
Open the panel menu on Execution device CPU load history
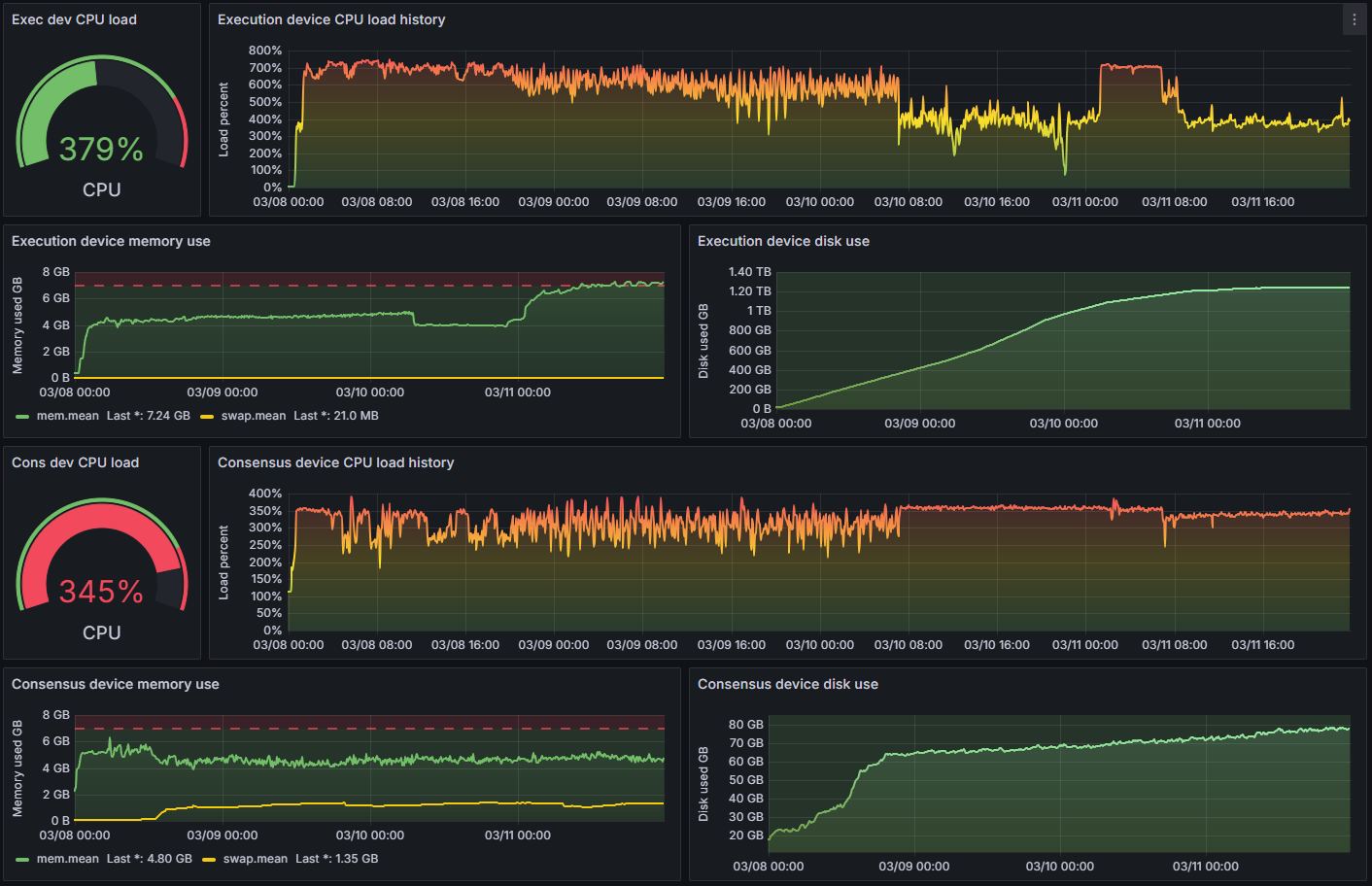(1353, 18)
